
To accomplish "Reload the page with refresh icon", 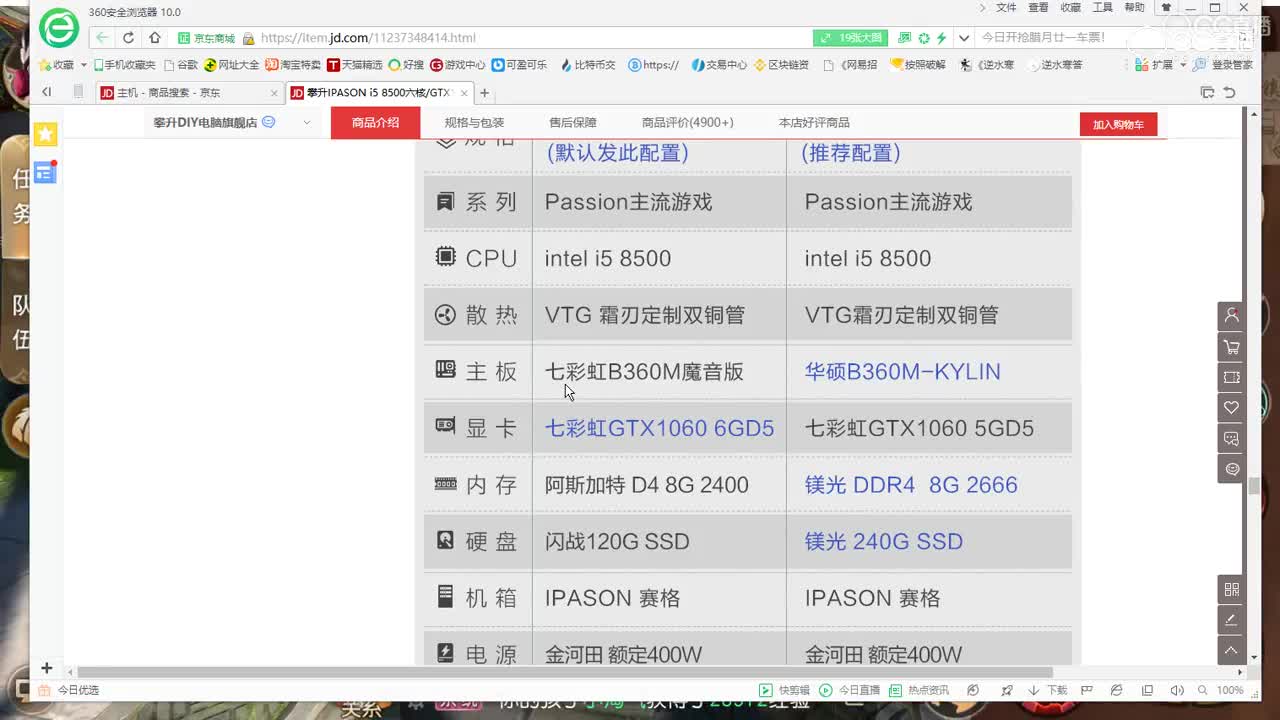I will 128,38.
